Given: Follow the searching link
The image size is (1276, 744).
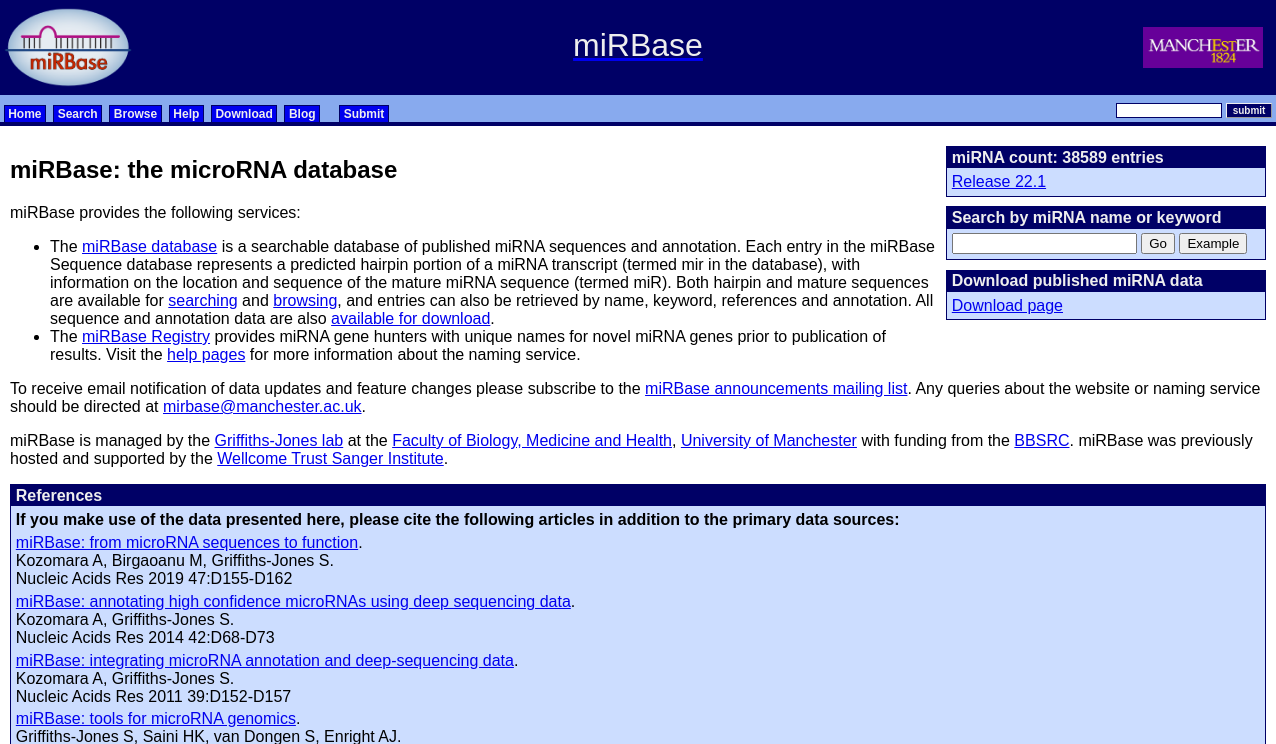Looking at the screenshot, I should coord(203,301).
